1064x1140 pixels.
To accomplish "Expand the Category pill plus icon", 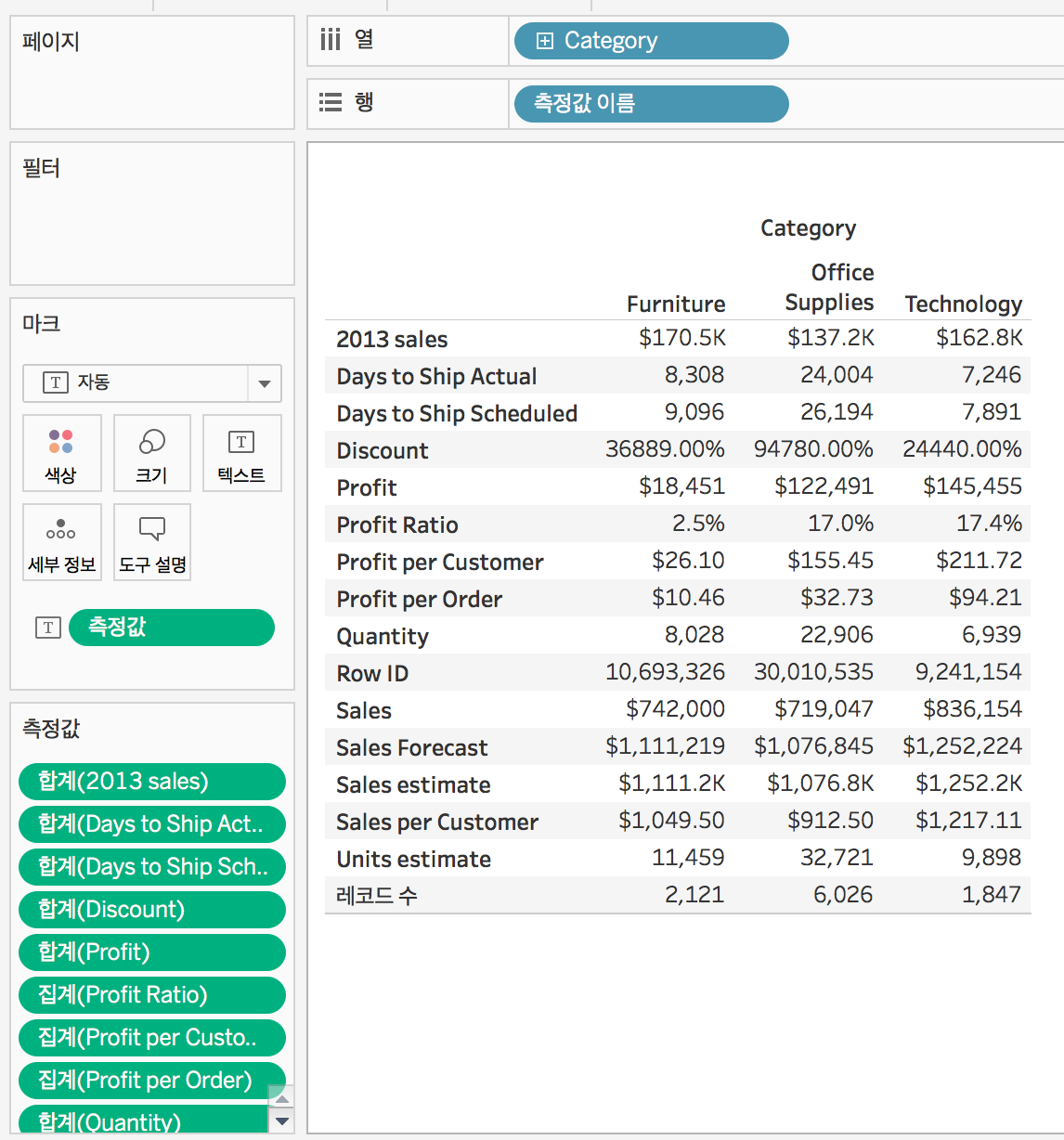I will pos(545,41).
